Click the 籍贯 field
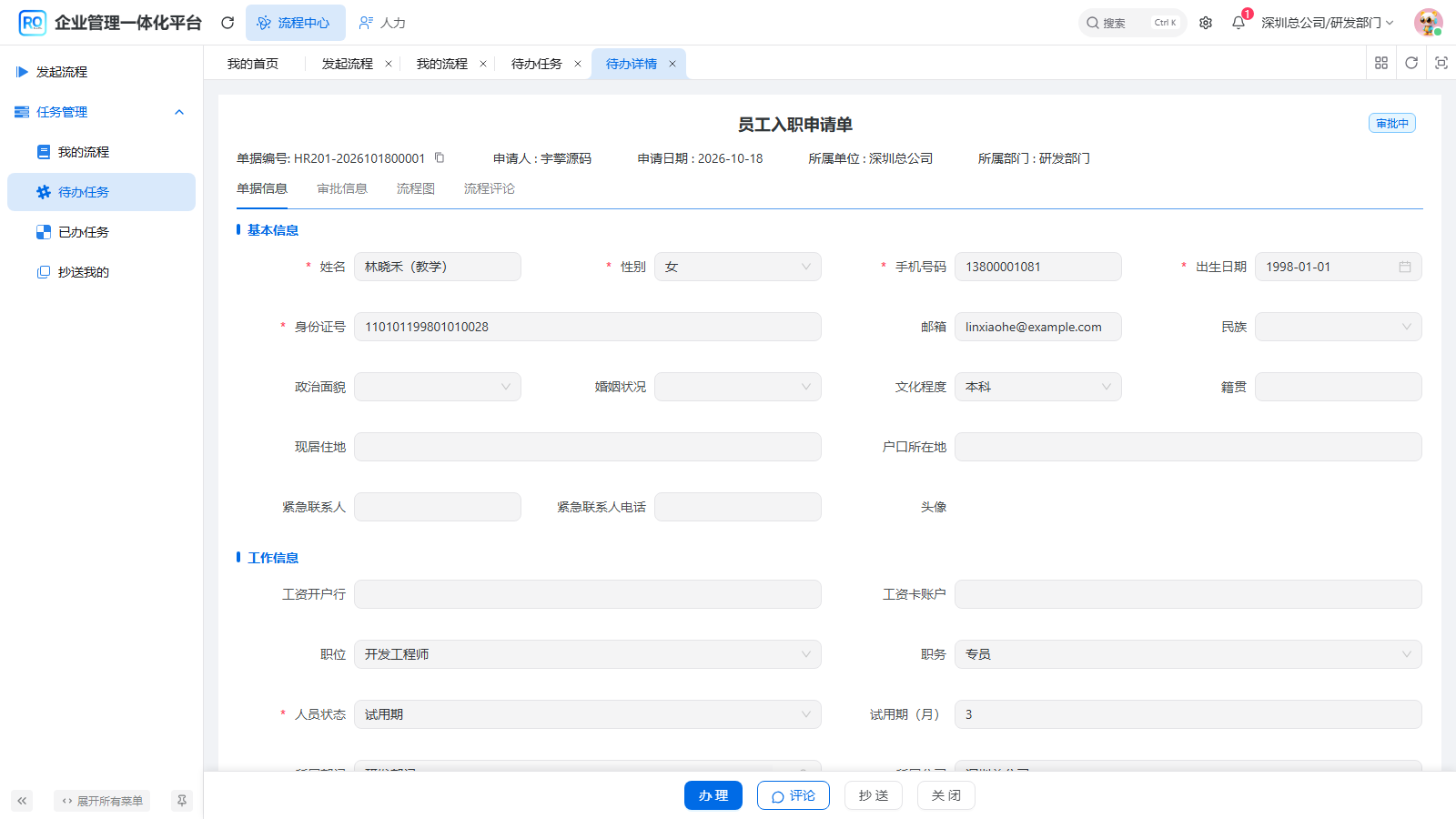Viewport: 1456px width, 819px height. tap(1339, 387)
